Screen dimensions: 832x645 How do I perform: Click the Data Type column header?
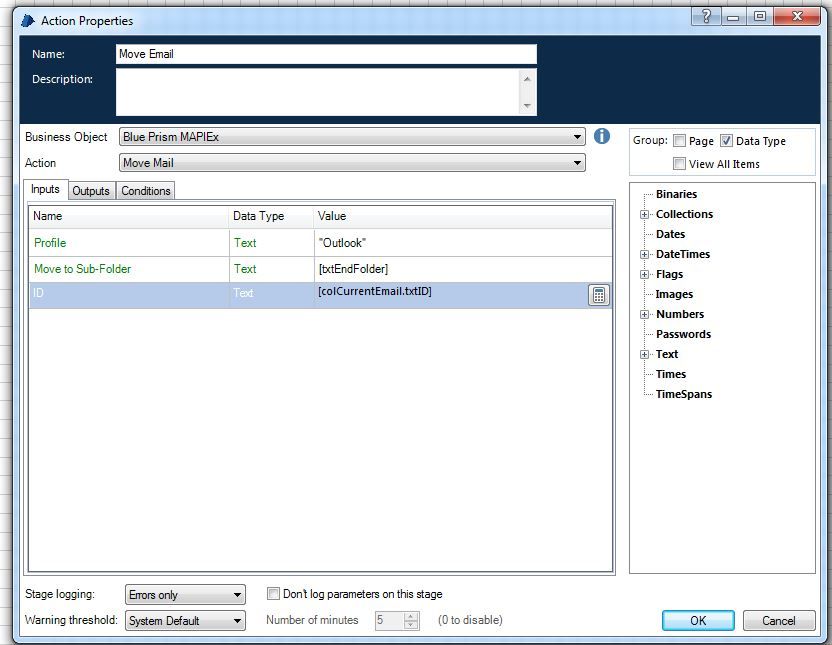tap(271, 216)
